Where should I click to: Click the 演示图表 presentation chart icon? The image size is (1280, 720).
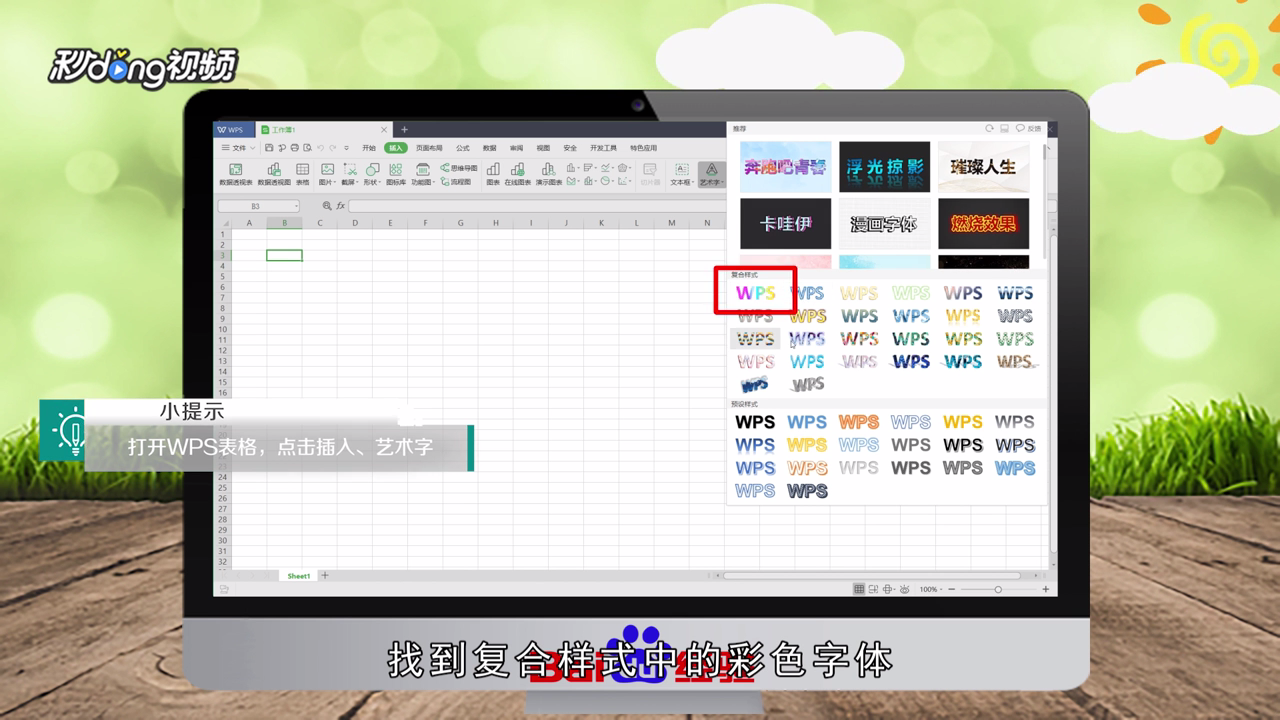(x=548, y=174)
